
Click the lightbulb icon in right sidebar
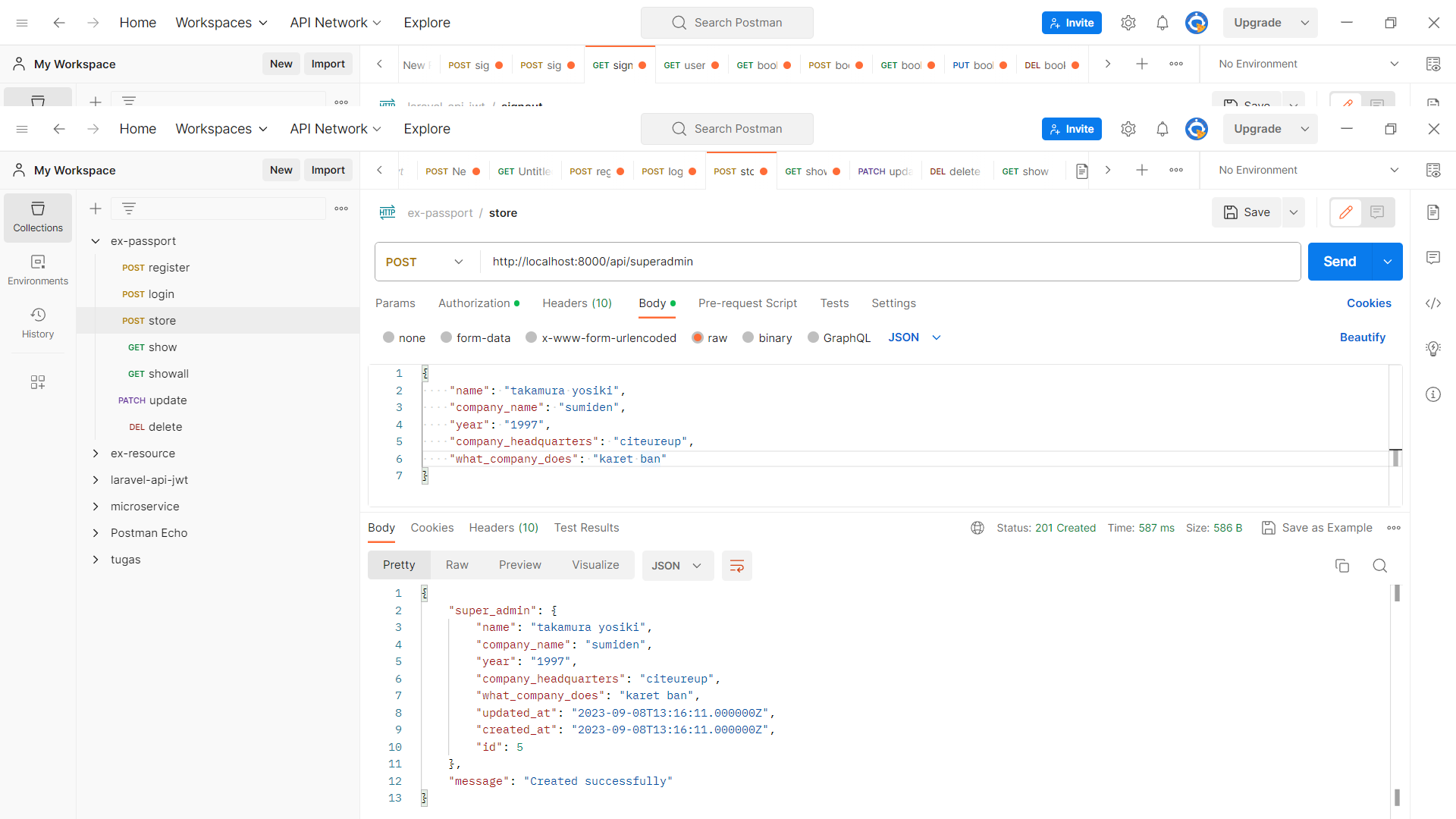coord(1432,349)
